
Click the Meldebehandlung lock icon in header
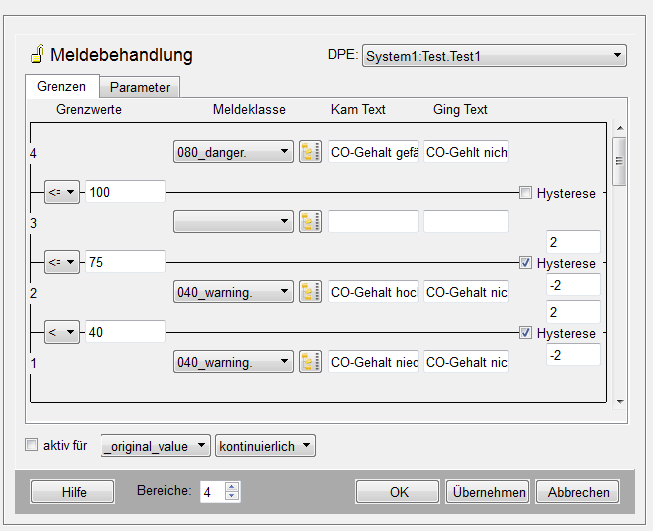pos(36,55)
